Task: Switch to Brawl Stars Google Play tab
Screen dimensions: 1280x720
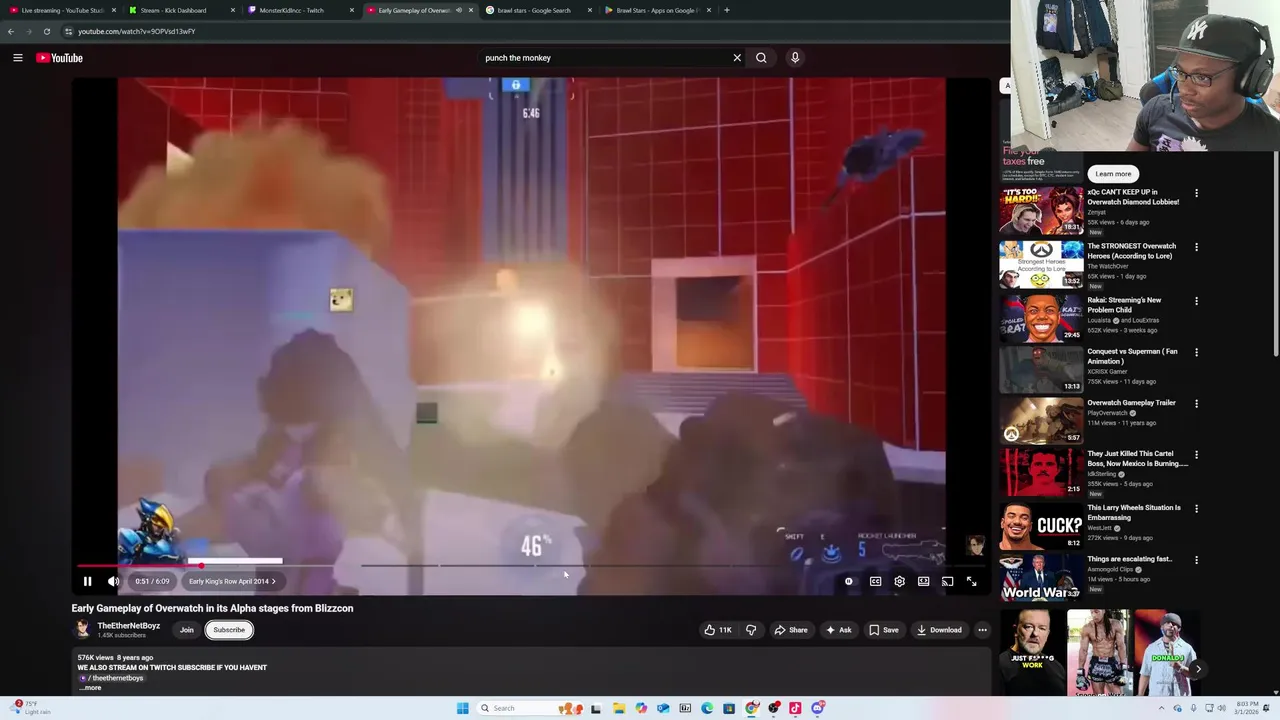Action: pos(656,10)
